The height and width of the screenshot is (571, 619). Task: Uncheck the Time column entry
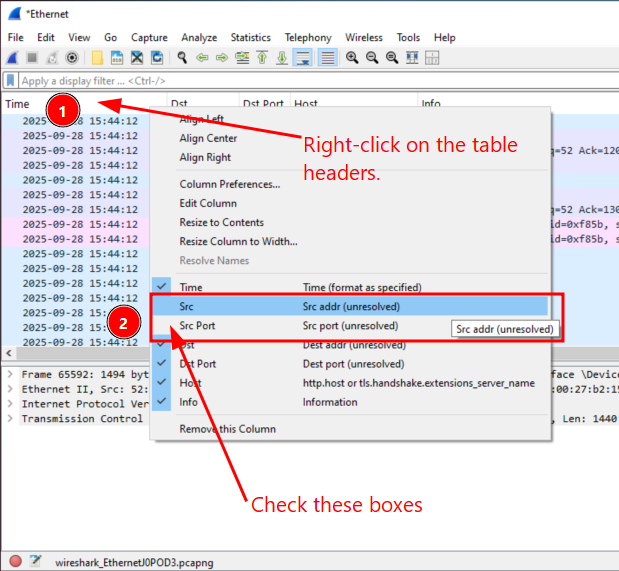pyautogui.click(x=162, y=287)
